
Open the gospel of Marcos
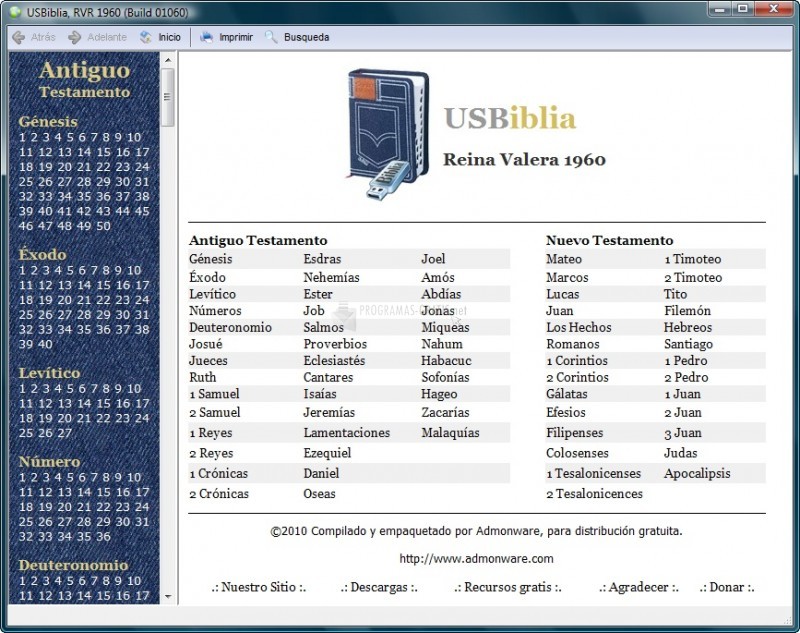(x=567, y=277)
